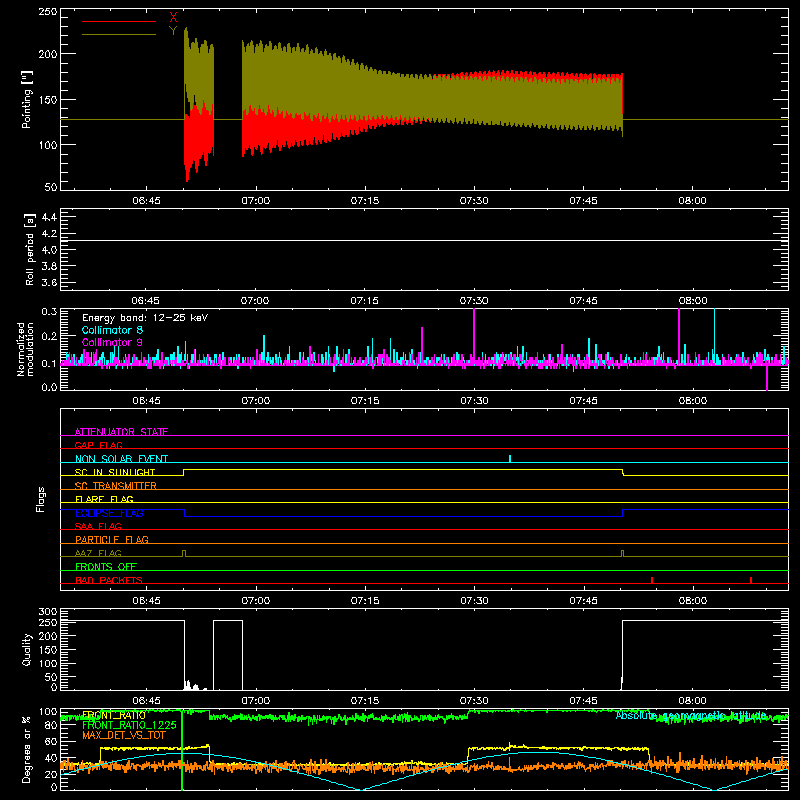Click the Quality axis title
Image resolution: width=800 pixels, height=800 pixels.
[x=27, y=649]
